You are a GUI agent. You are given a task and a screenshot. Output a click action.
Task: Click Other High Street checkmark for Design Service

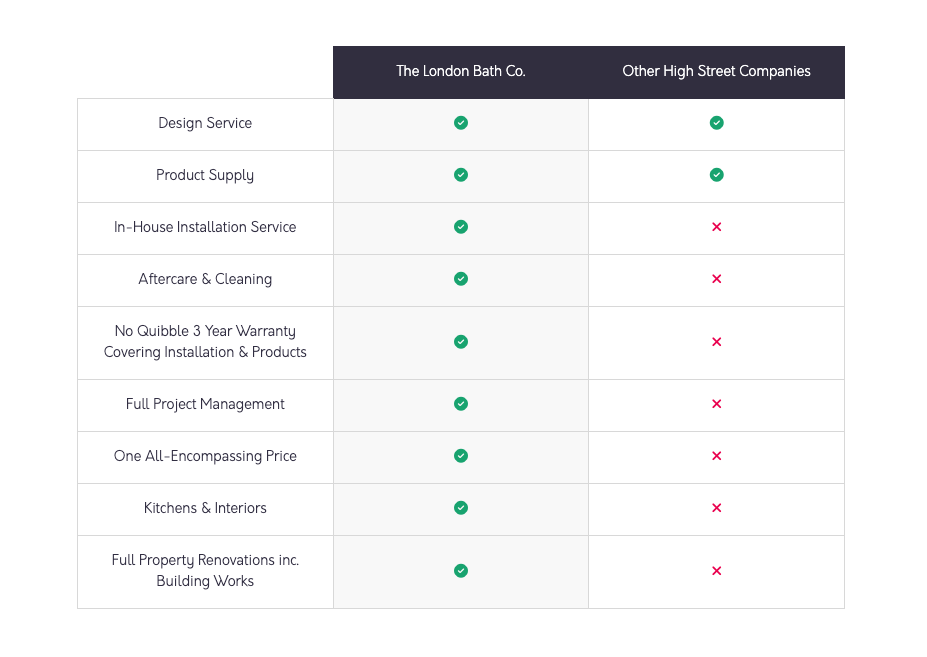click(x=716, y=123)
